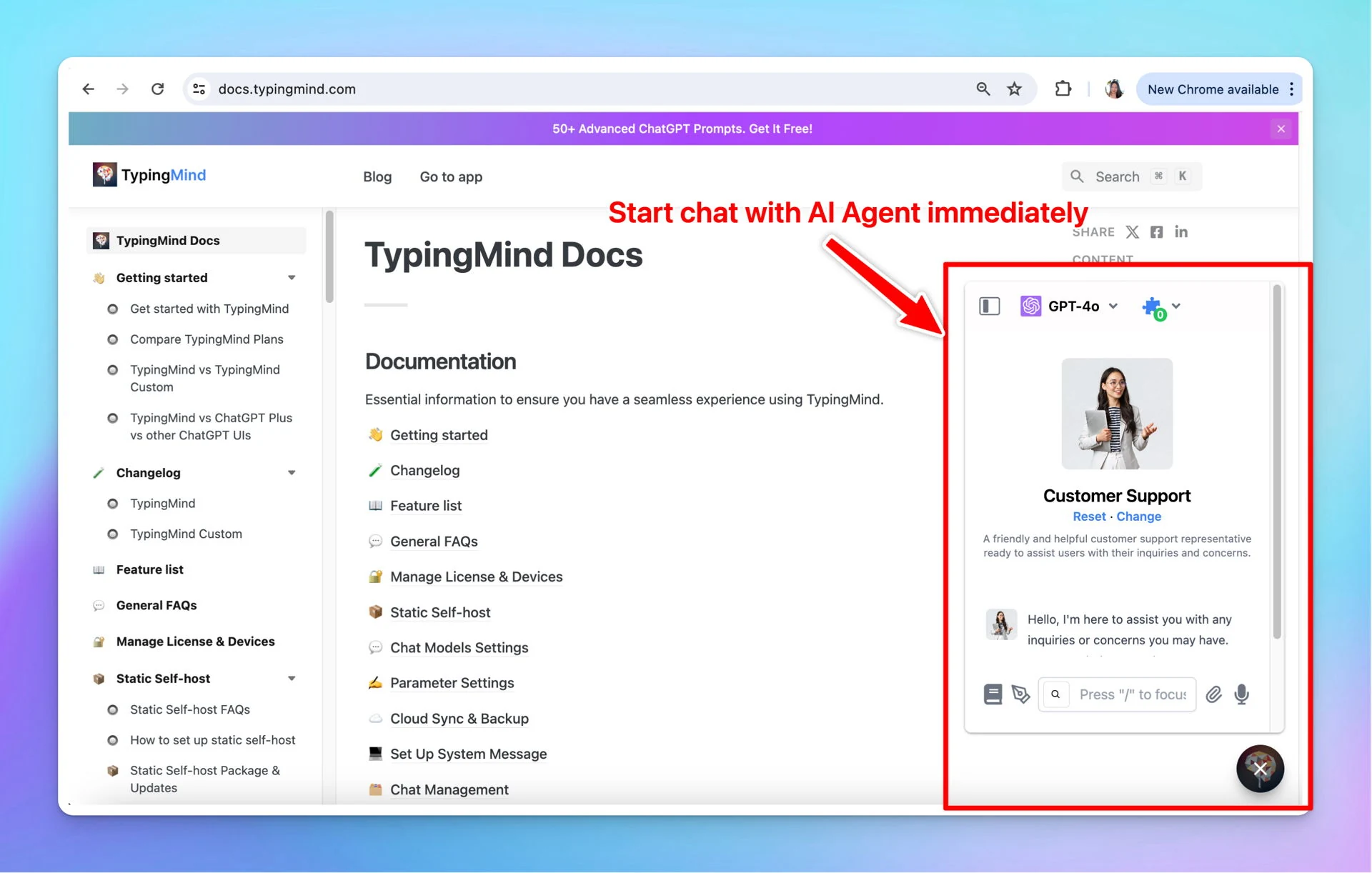
Task: Share on LinkedIn icon
Action: pos(1181,232)
